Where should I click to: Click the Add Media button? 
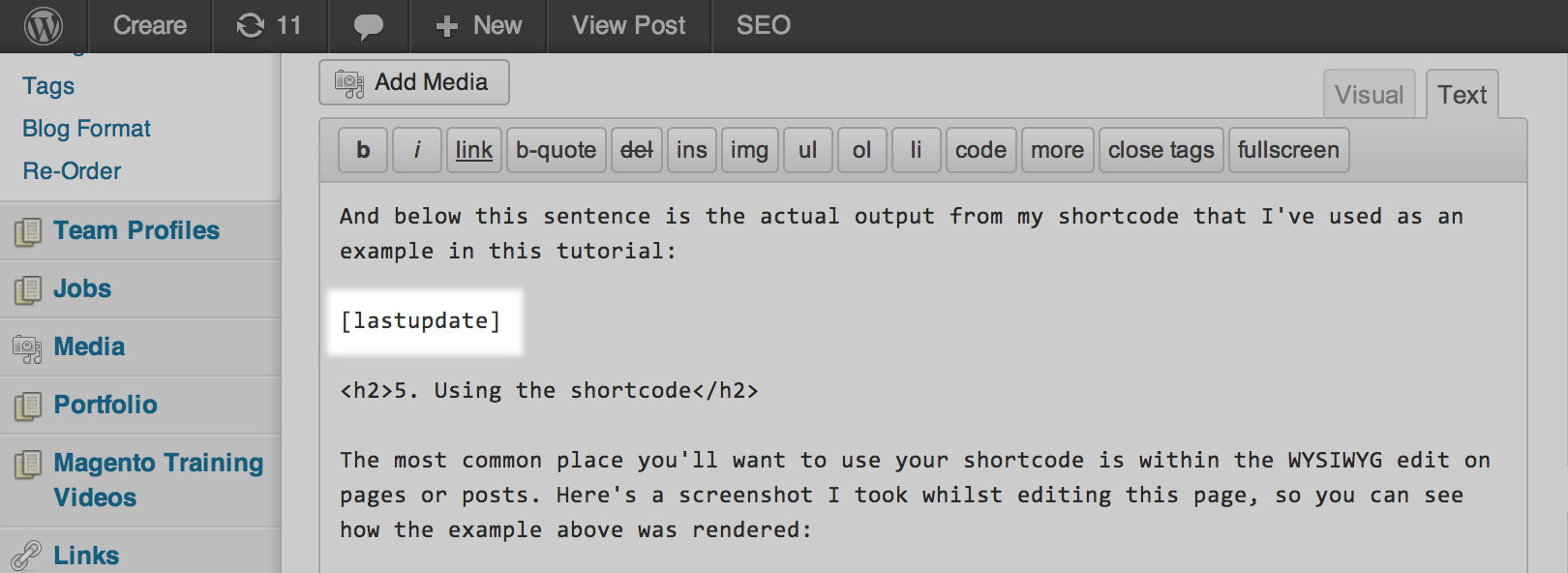tap(414, 82)
